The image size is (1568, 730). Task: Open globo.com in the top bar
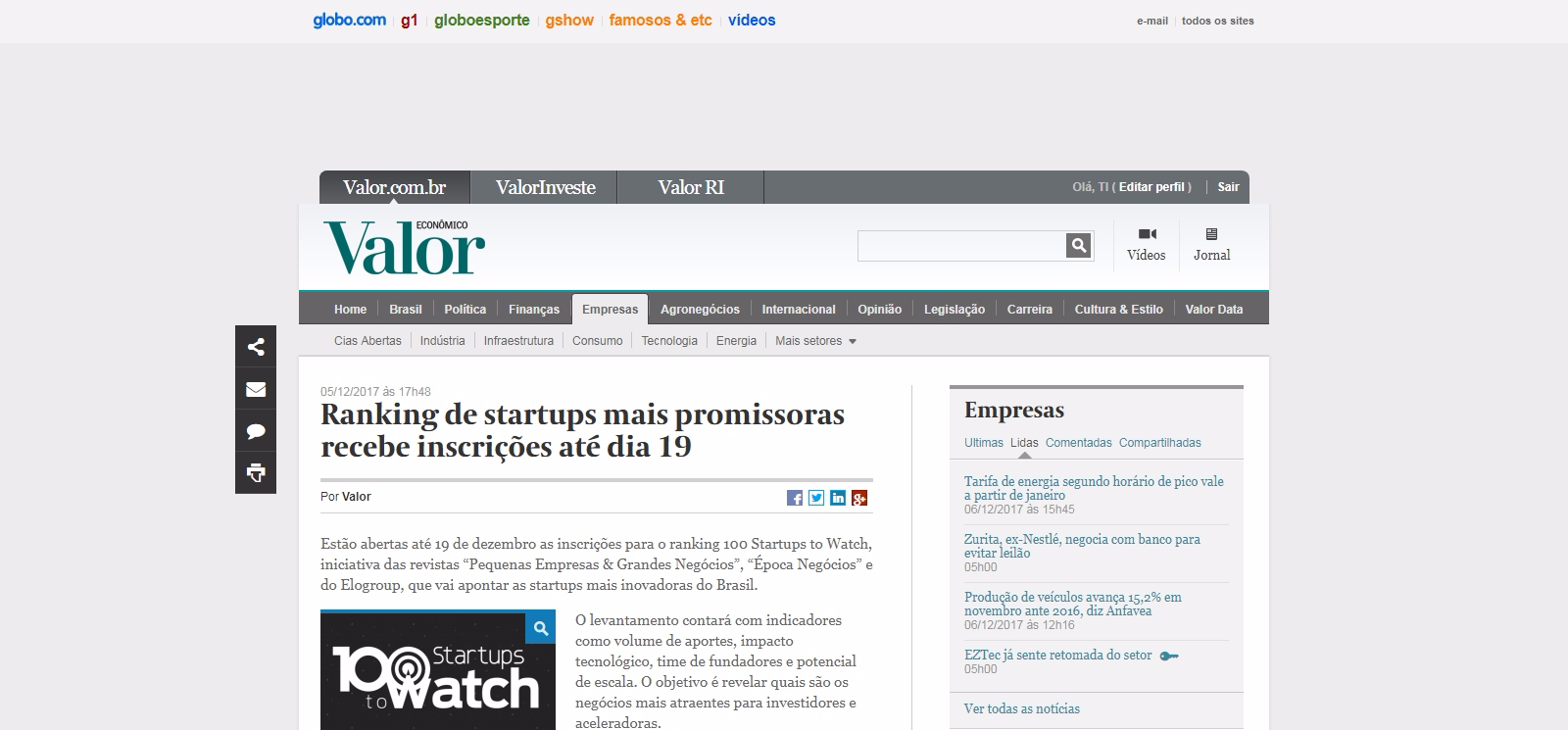coord(350,20)
